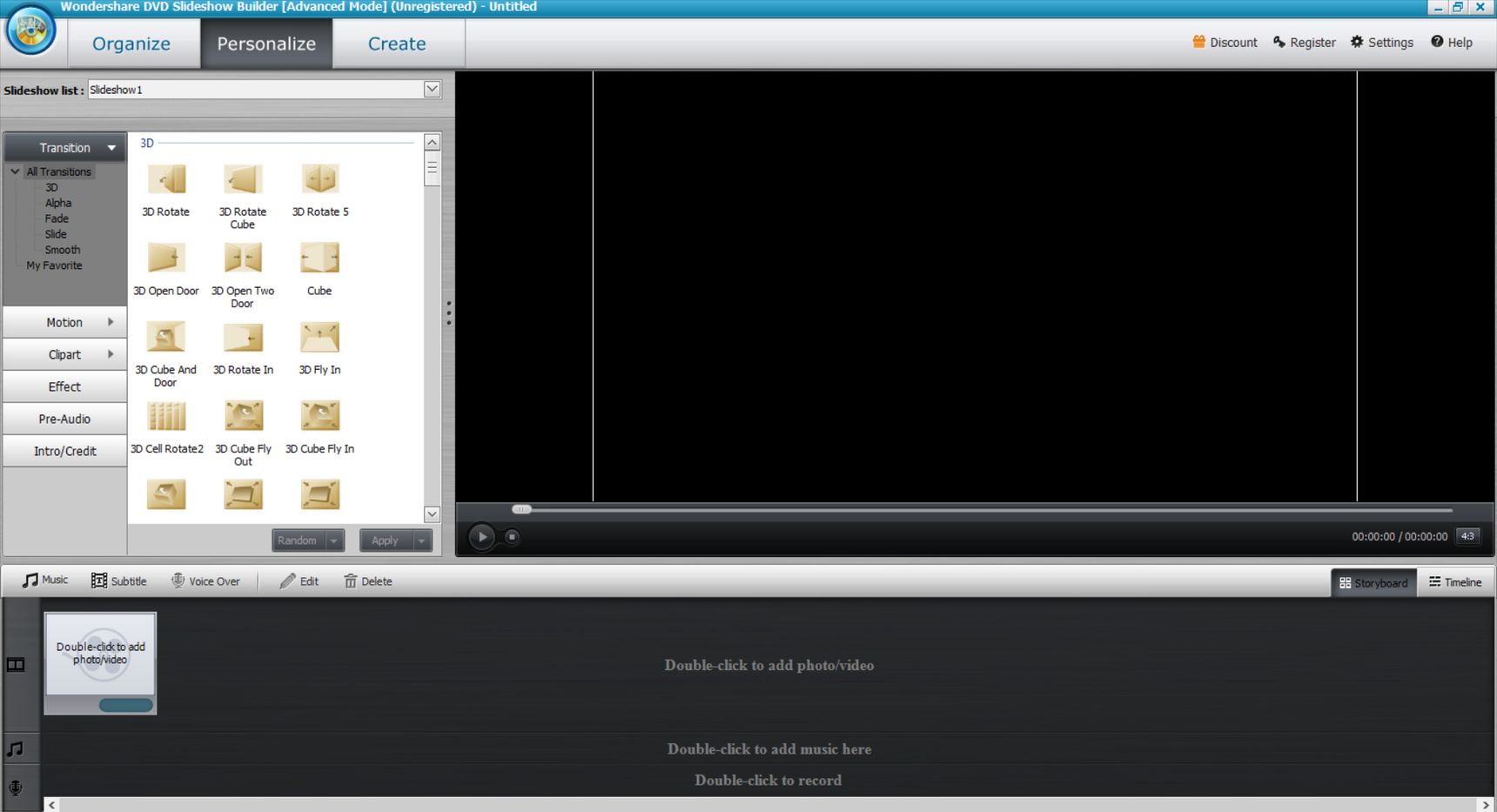Open the Apply button dropdown arrow
Viewport: 1497px width, 812px height.
(x=421, y=540)
